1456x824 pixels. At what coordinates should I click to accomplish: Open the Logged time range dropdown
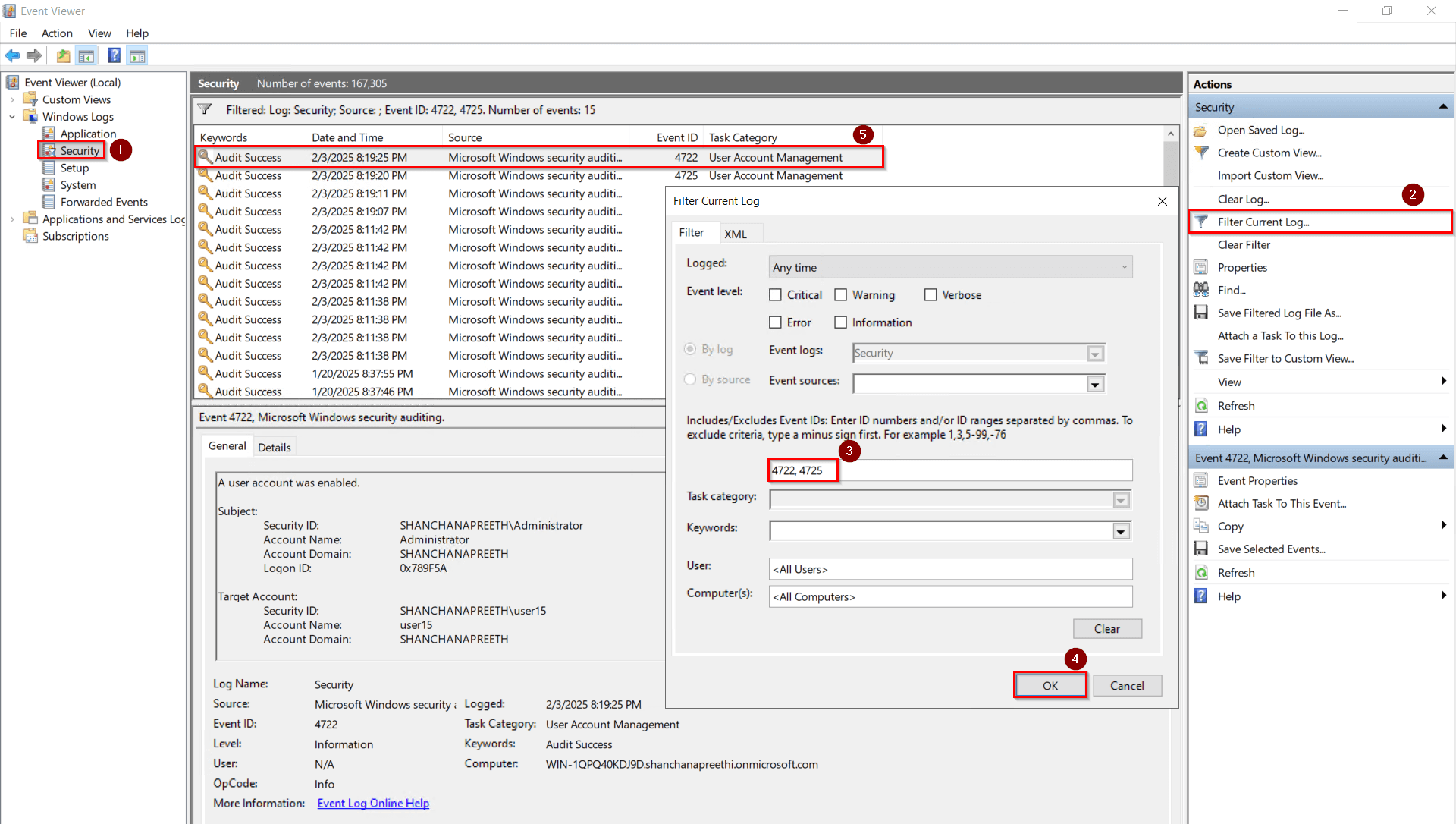pos(1124,266)
